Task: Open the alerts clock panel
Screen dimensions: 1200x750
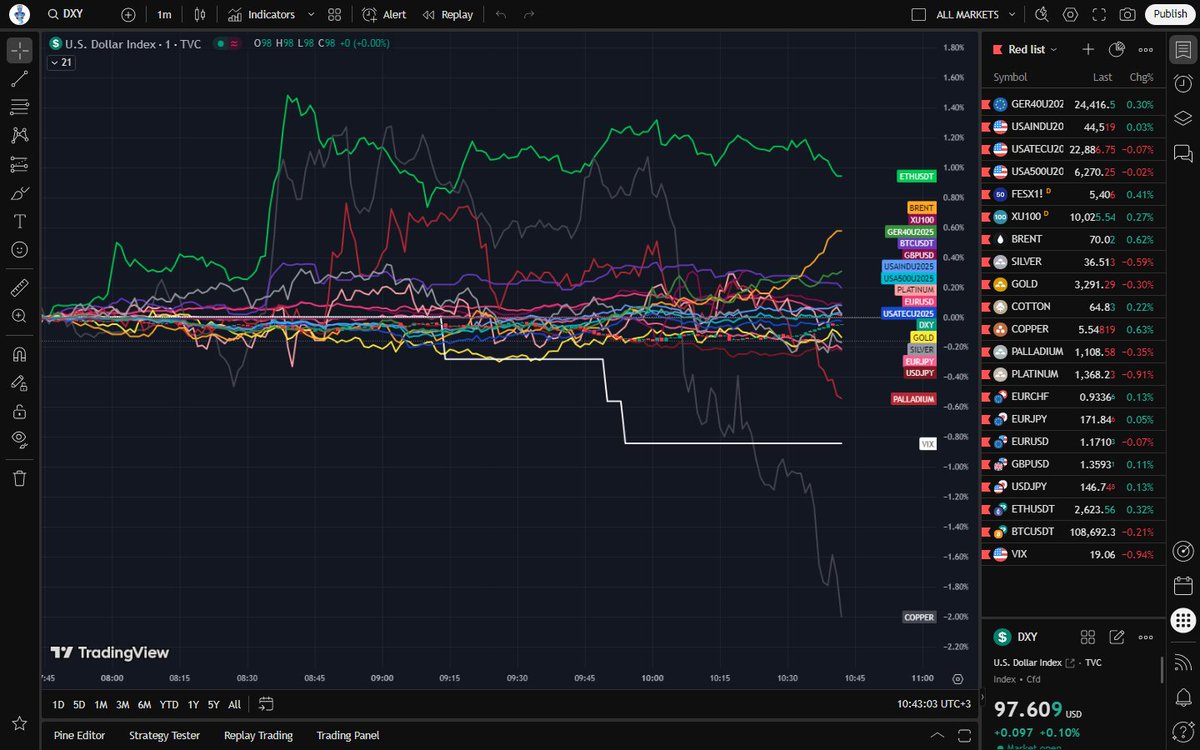Action: point(1183,84)
